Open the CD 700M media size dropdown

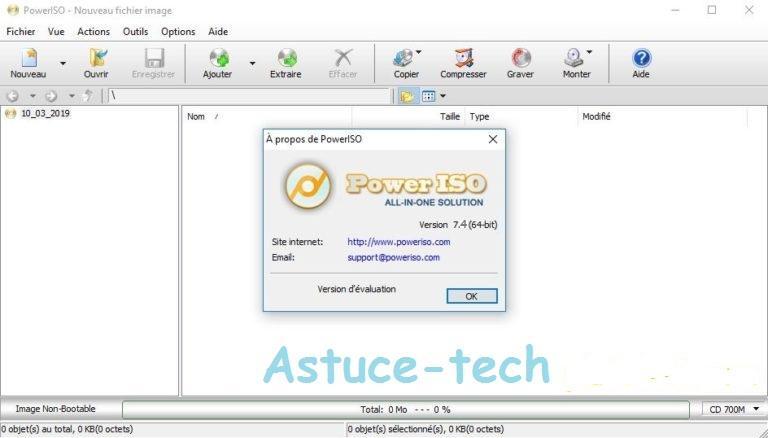tap(734, 409)
